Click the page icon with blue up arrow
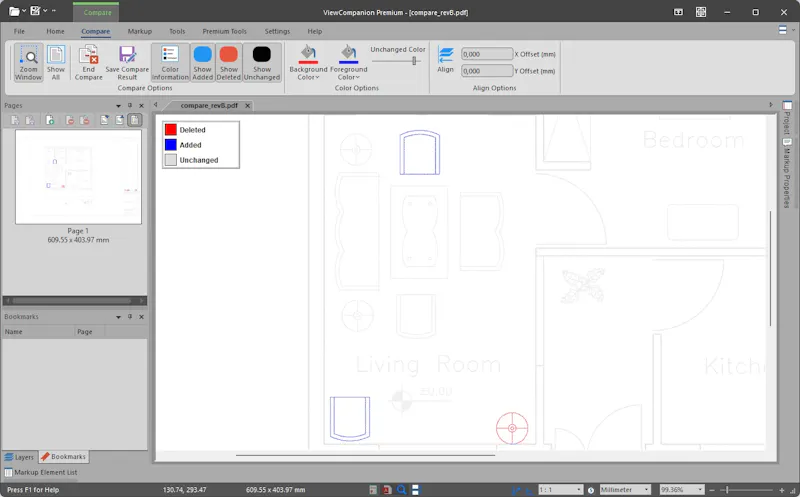800x497 pixels. click(x=119, y=120)
